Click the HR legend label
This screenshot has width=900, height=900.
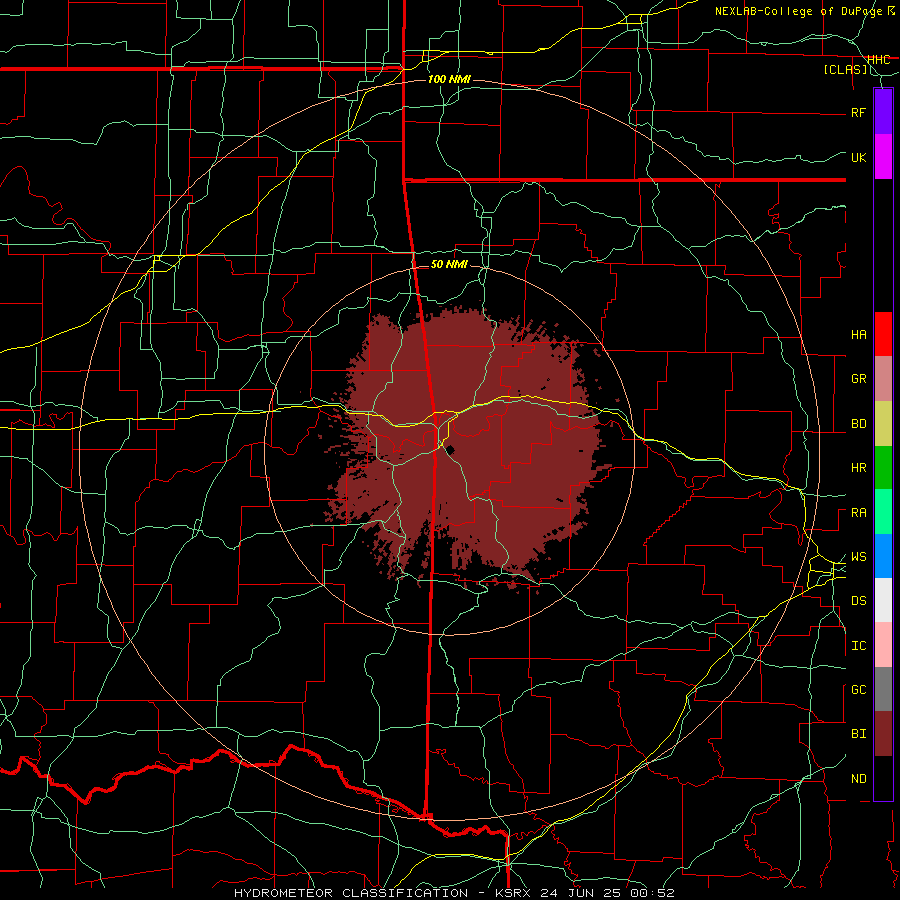point(858,468)
